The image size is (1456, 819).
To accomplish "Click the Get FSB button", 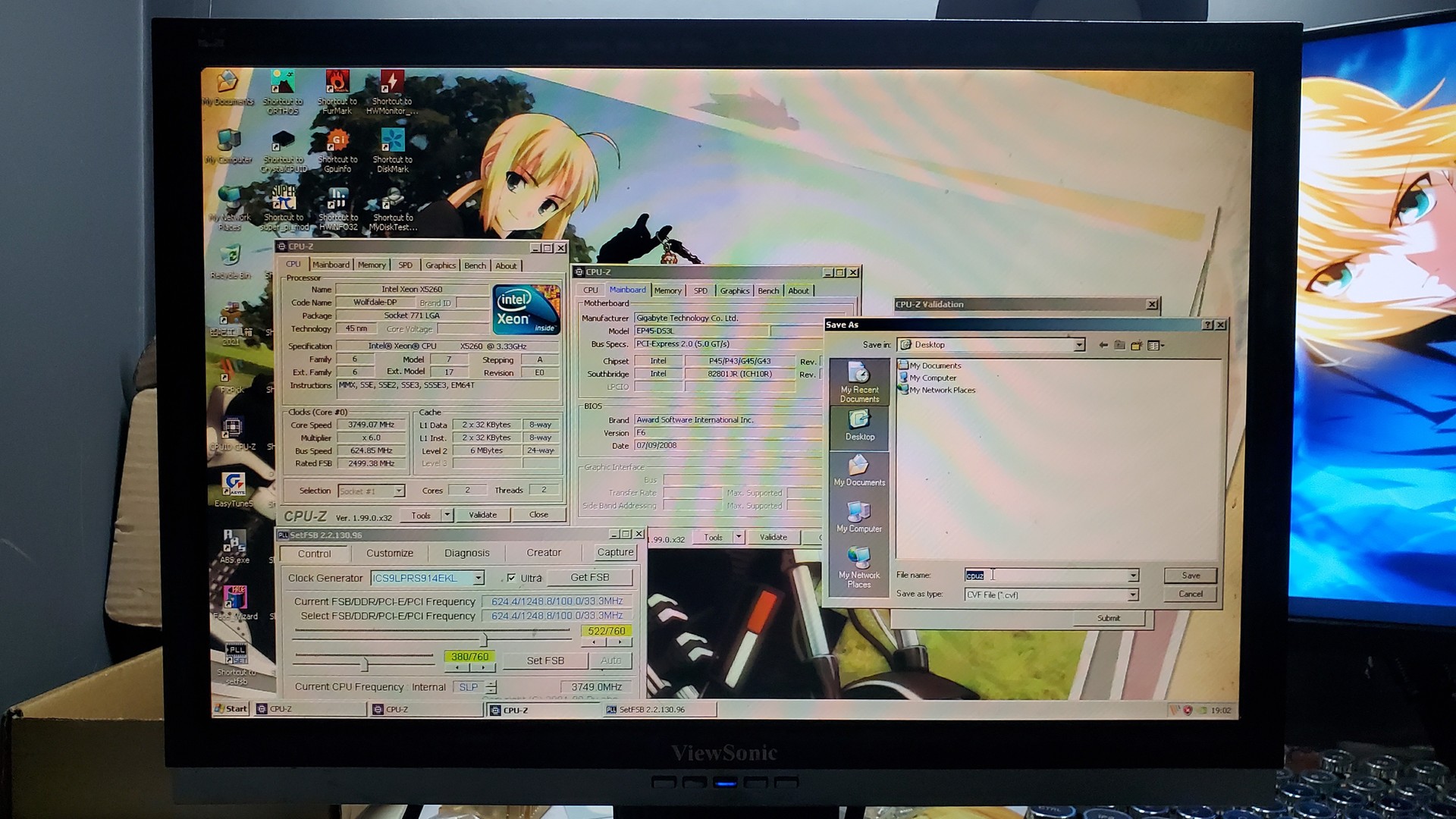I will pyautogui.click(x=589, y=577).
